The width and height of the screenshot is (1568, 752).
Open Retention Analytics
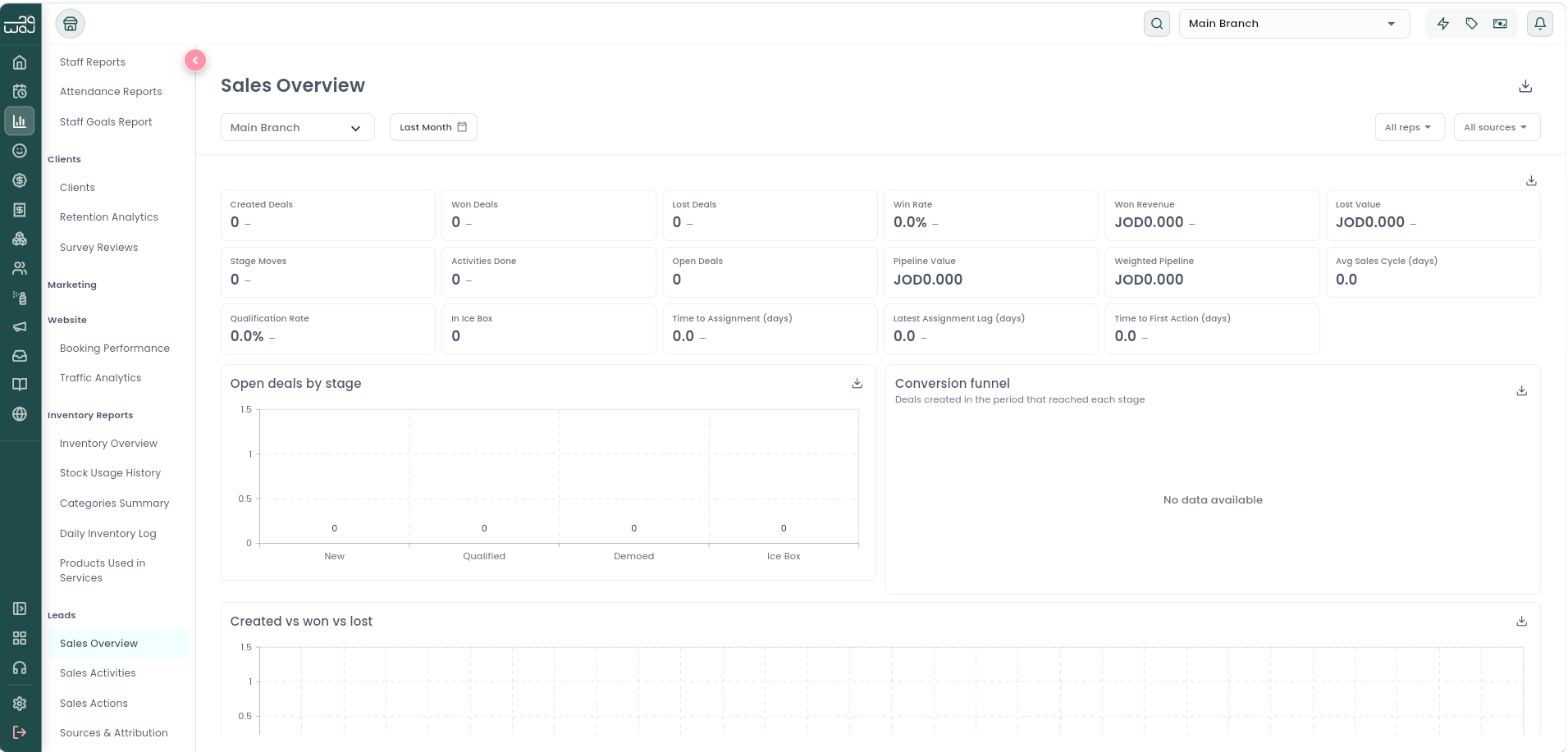pyautogui.click(x=109, y=217)
